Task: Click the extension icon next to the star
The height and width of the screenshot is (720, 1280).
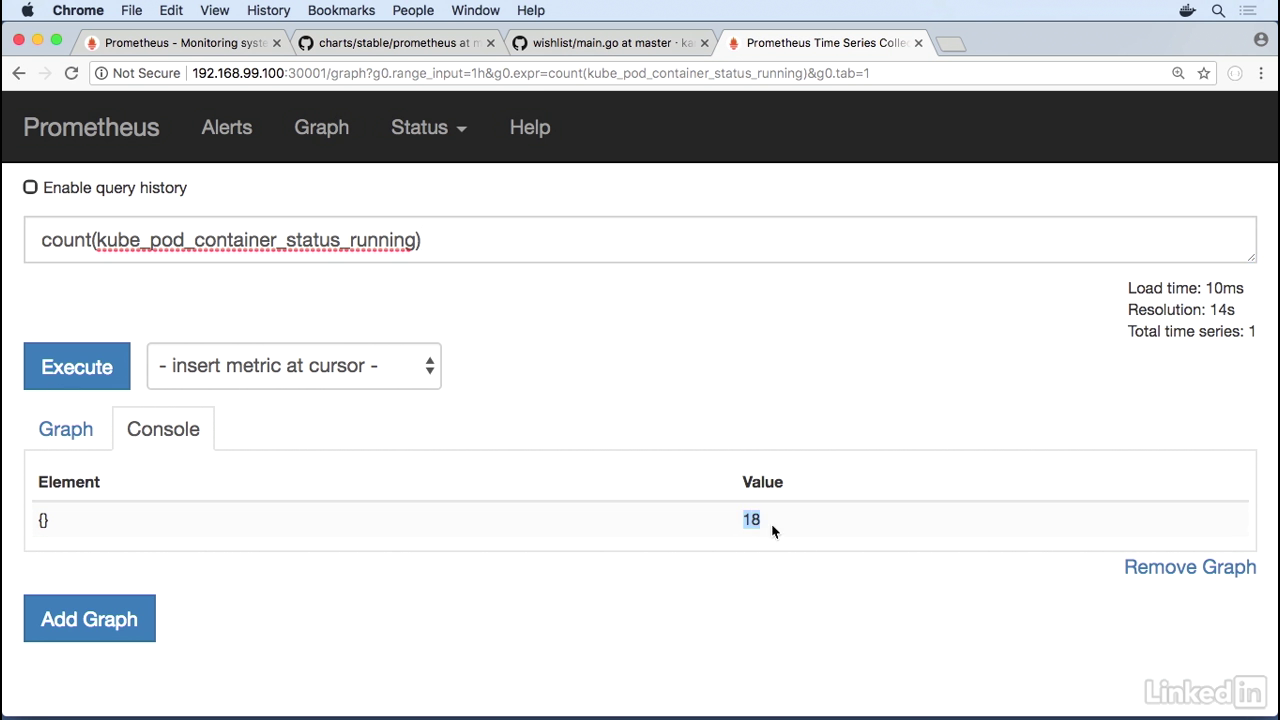Action: pyautogui.click(x=1235, y=73)
